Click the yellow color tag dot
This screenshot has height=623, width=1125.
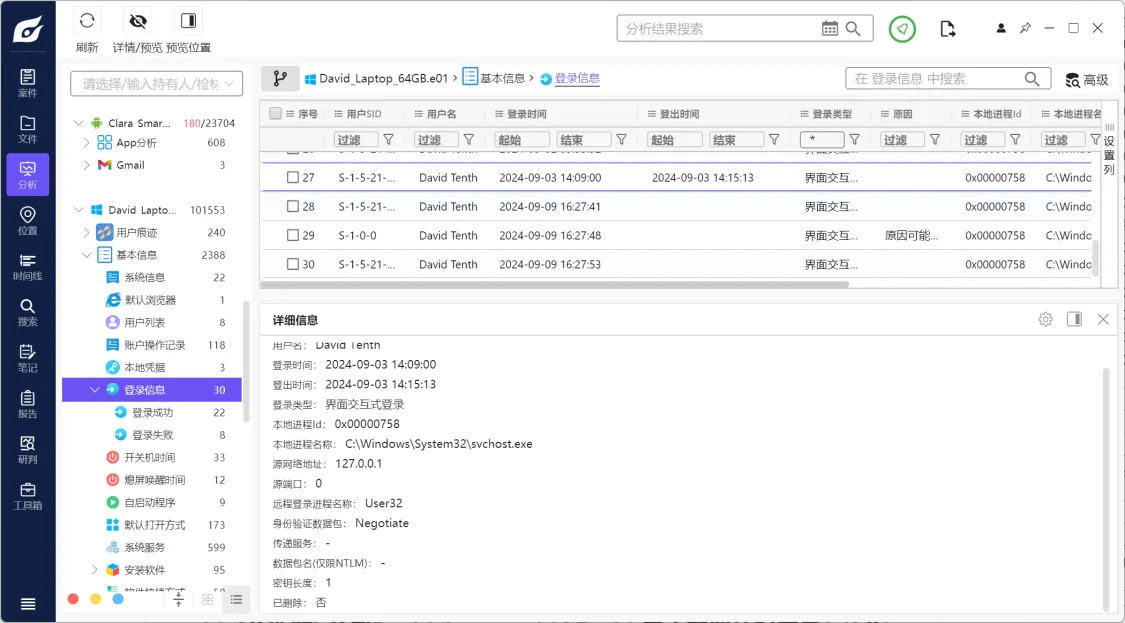point(95,599)
